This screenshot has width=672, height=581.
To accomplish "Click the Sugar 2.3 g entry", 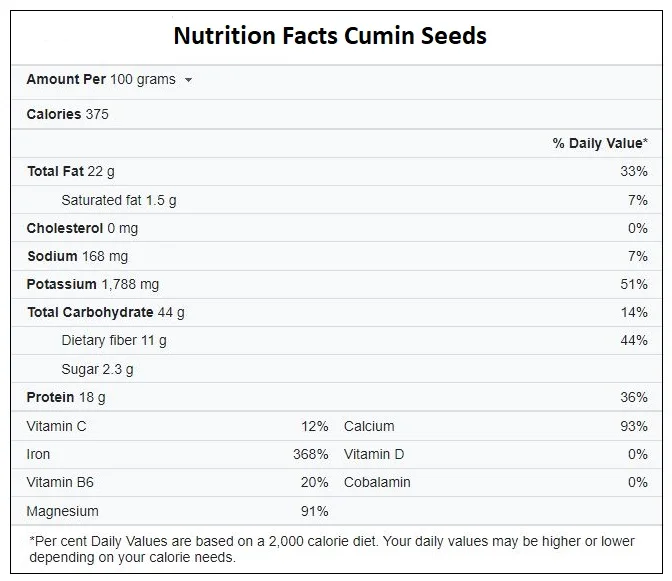I will pos(97,369).
